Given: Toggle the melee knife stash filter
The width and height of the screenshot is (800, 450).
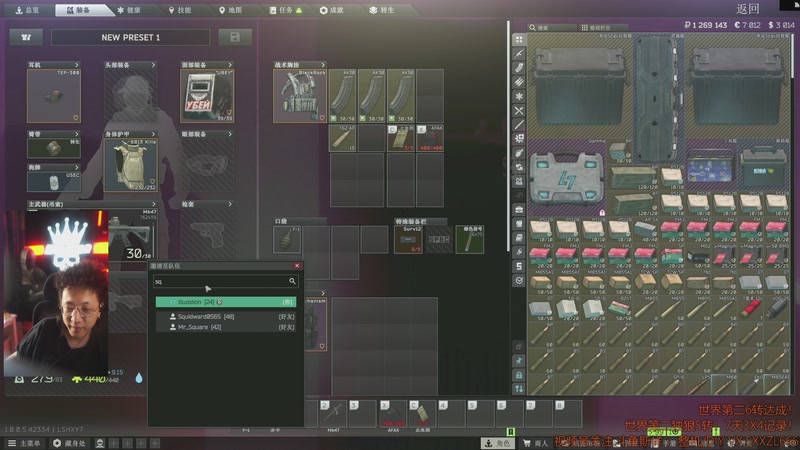Looking at the screenshot, I should click(x=519, y=124).
